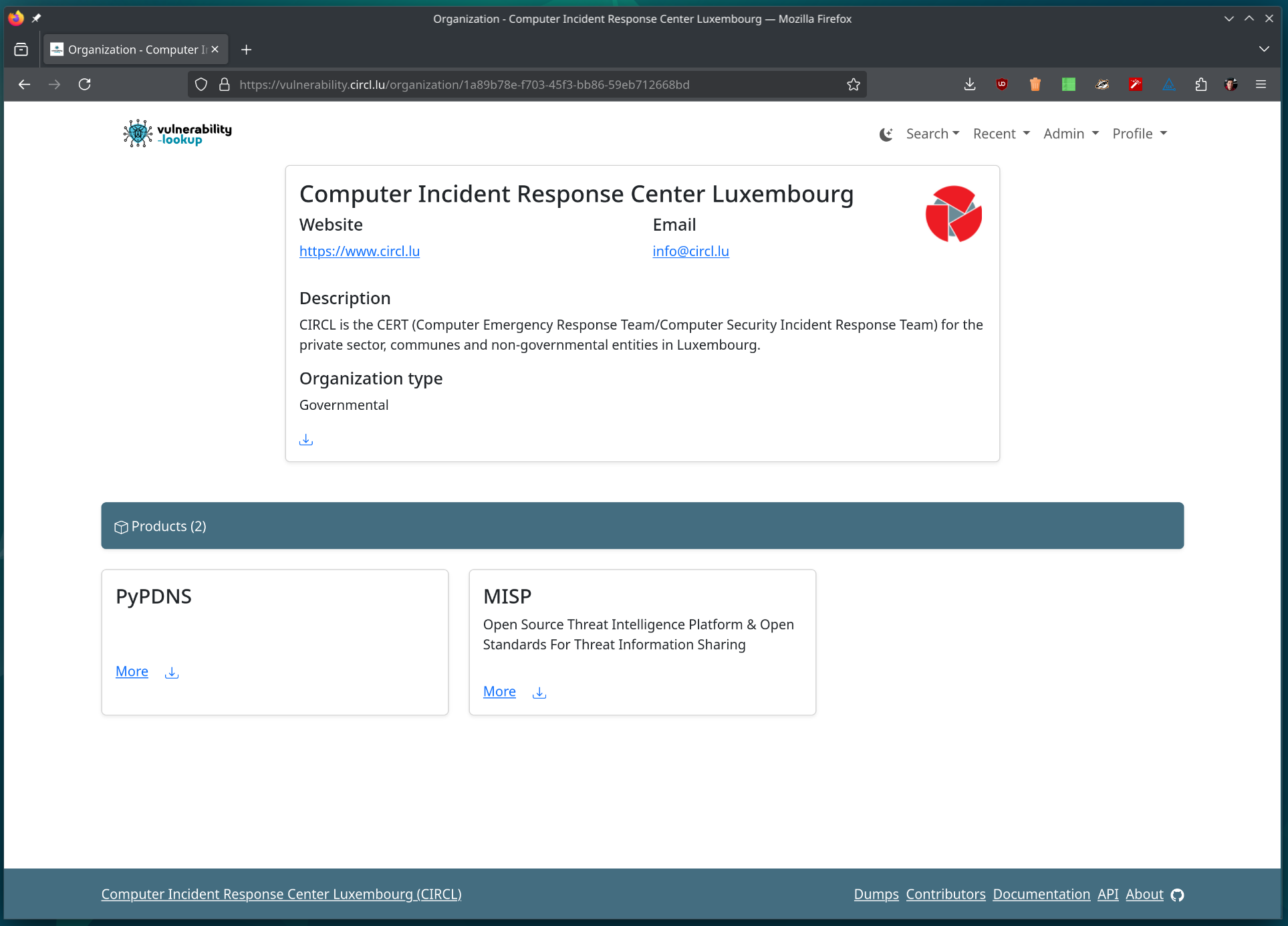The height and width of the screenshot is (926, 1288).
Task: Open the Profile dropdown menu
Action: (1139, 134)
